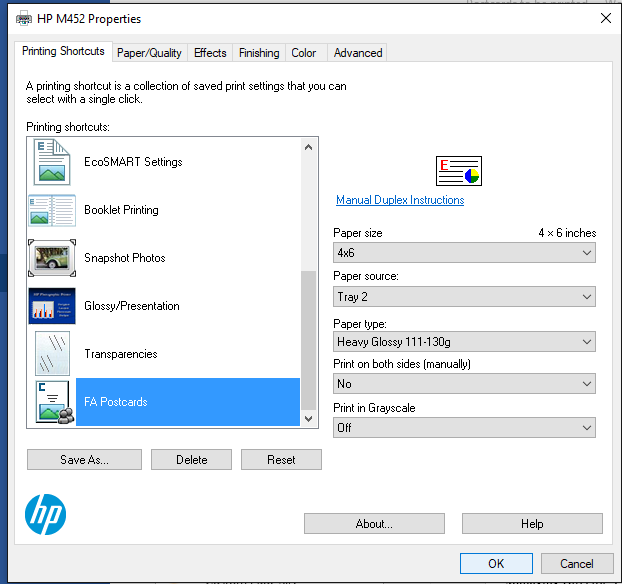Click the HP logo icon
Image resolution: width=622 pixels, height=584 pixels.
click(x=45, y=515)
